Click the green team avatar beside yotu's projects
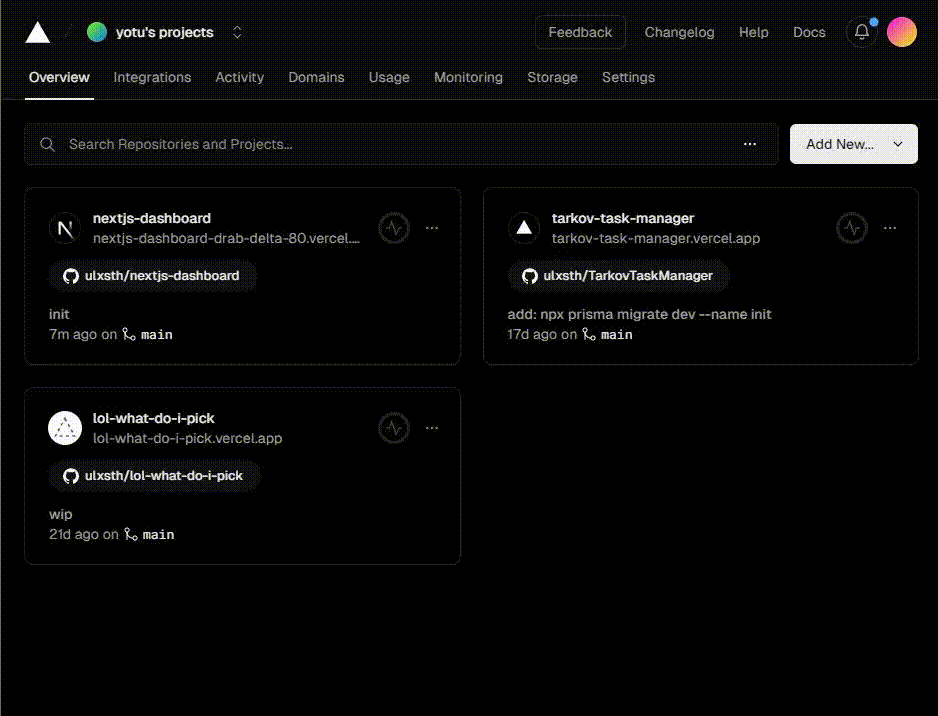The height and width of the screenshot is (716, 938). (97, 32)
